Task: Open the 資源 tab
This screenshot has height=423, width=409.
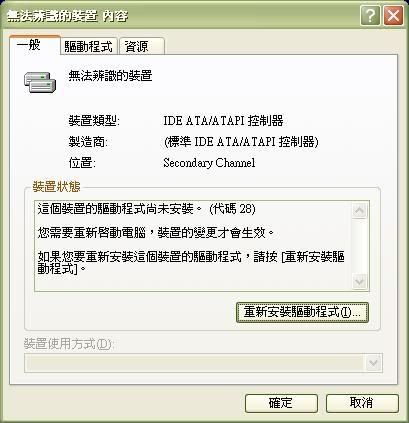Action: tap(142, 46)
